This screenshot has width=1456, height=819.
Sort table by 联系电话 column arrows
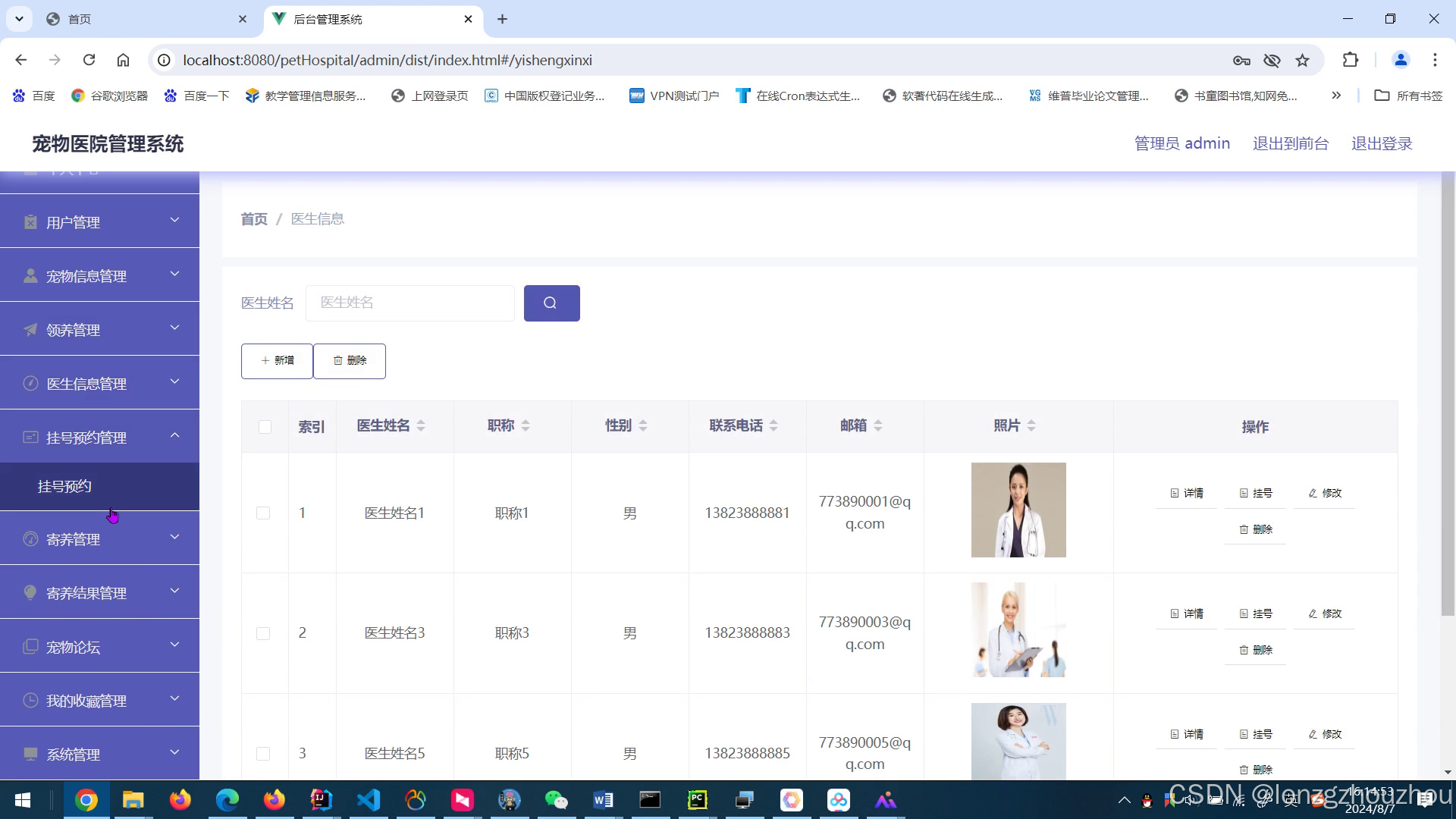click(x=773, y=425)
